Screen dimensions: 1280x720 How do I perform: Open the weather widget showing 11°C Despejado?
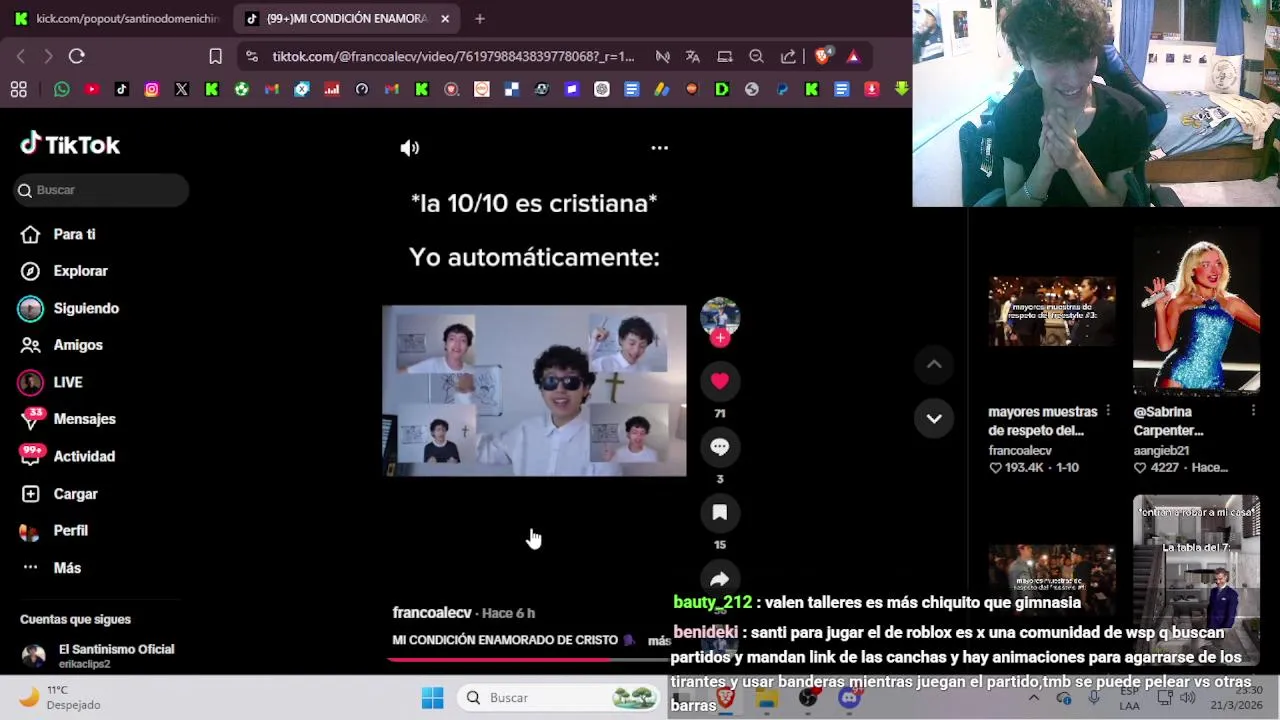click(x=60, y=698)
